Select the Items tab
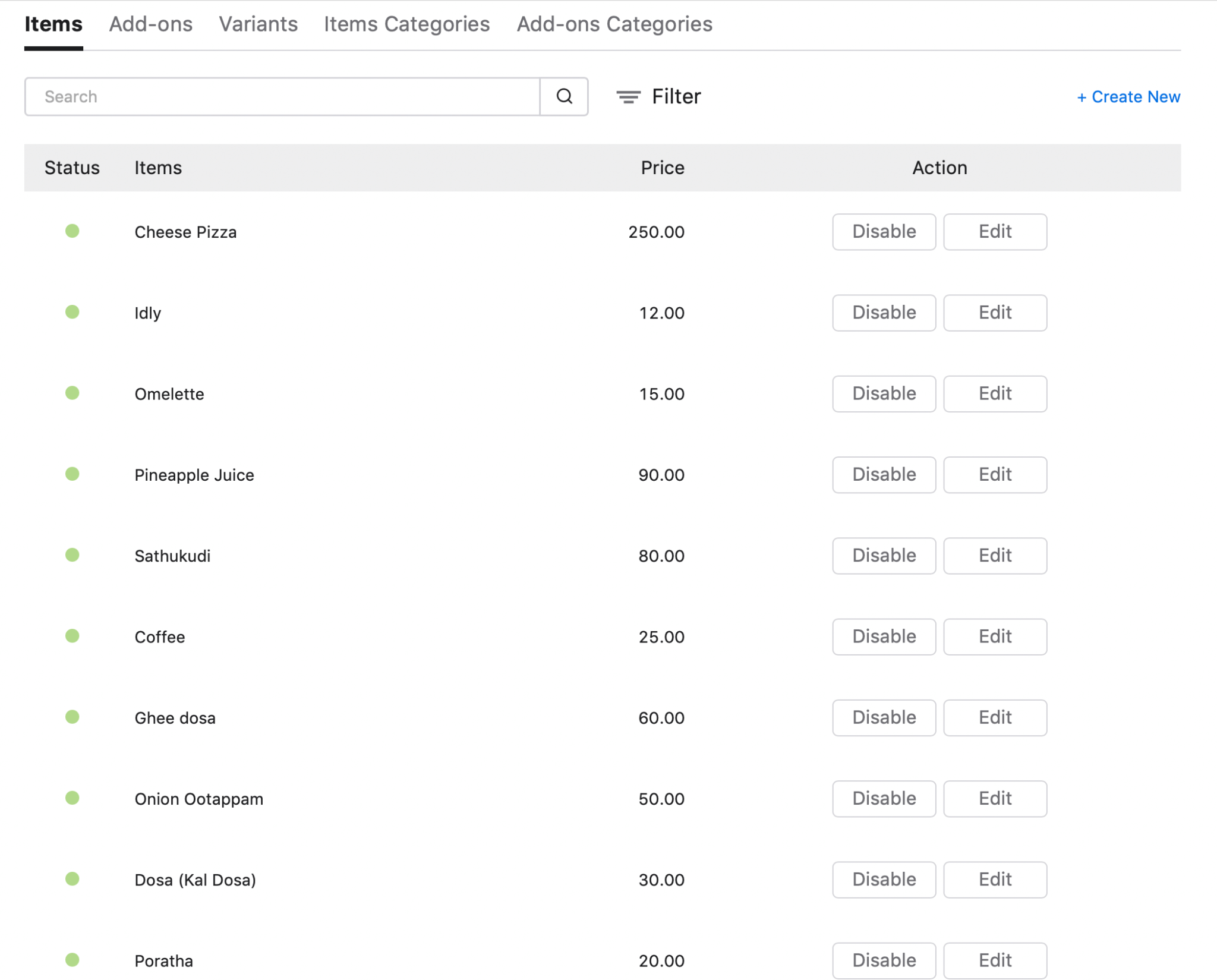The height and width of the screenshot is (980, 1217). point(53,24)
